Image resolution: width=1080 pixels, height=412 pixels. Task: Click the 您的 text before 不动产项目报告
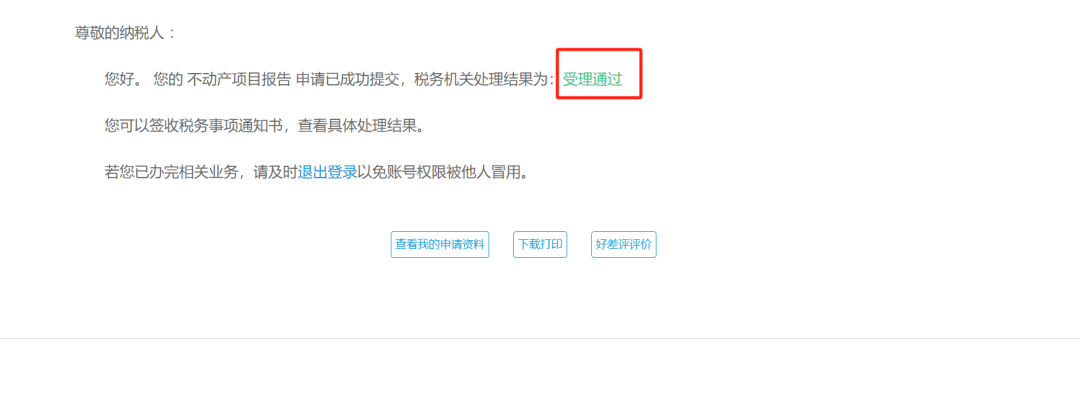coord(168,79)
